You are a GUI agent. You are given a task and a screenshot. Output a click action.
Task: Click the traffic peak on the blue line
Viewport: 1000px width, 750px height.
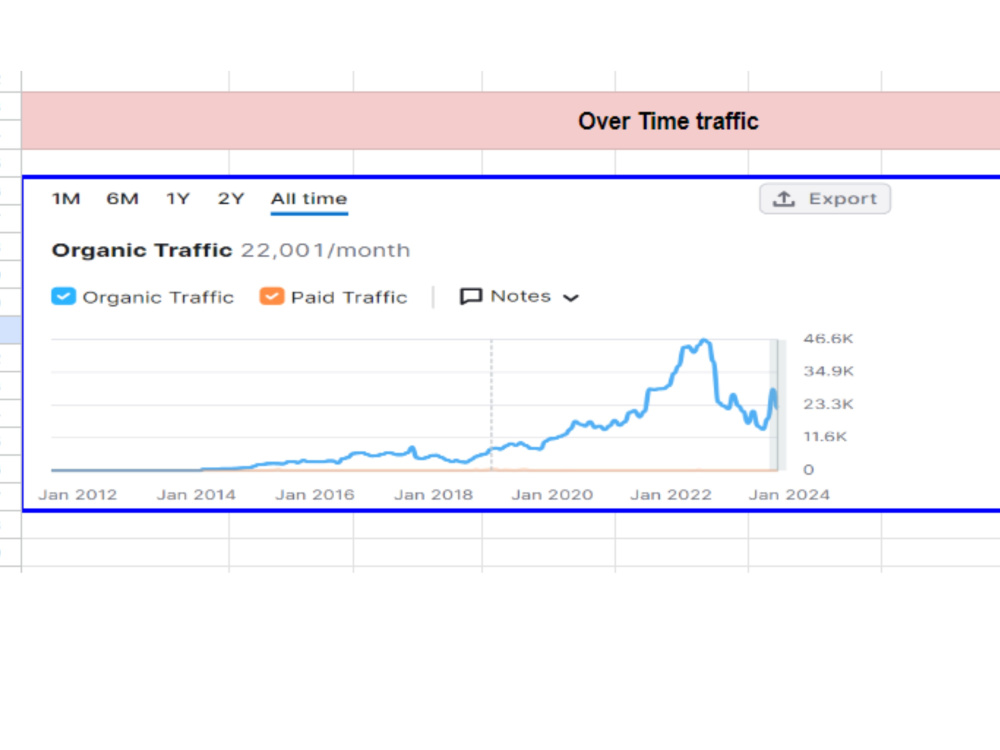click(x=705, y=341)
